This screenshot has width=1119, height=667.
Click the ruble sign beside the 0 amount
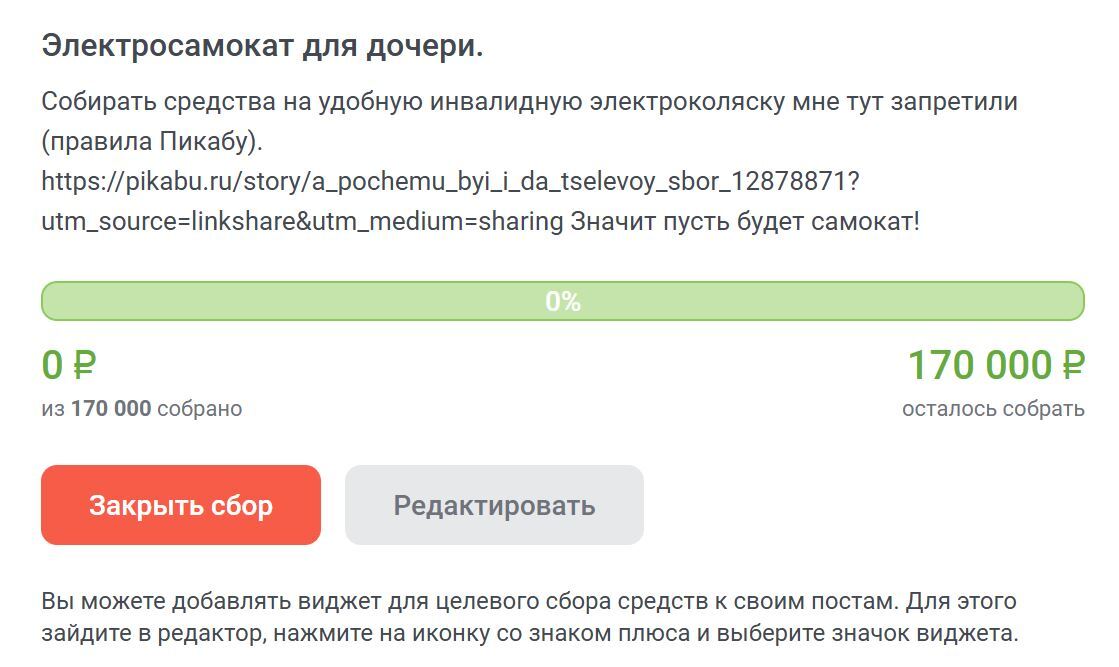(x=84, y=366)
